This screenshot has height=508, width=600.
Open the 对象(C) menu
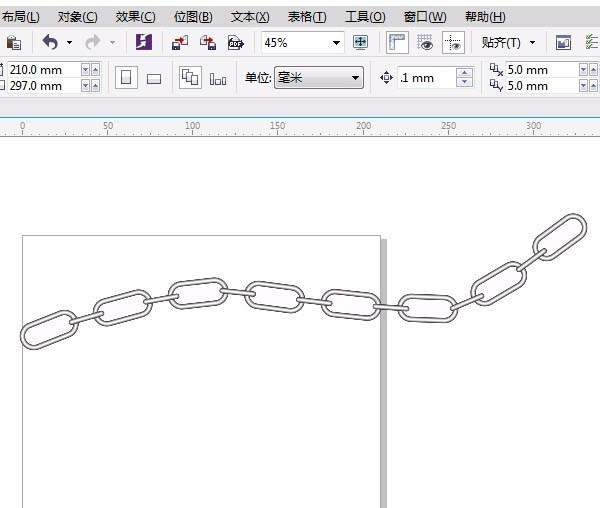click(77, 17)
